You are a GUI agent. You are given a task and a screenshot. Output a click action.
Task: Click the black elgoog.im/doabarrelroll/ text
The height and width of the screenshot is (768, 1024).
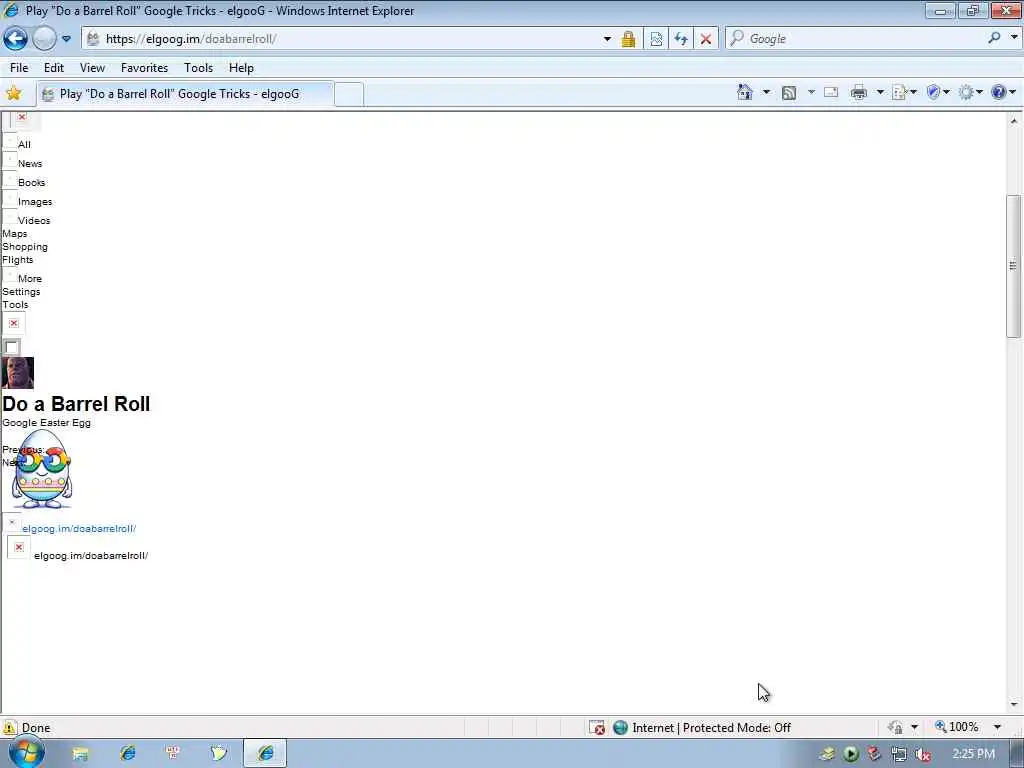pos(91,556)
